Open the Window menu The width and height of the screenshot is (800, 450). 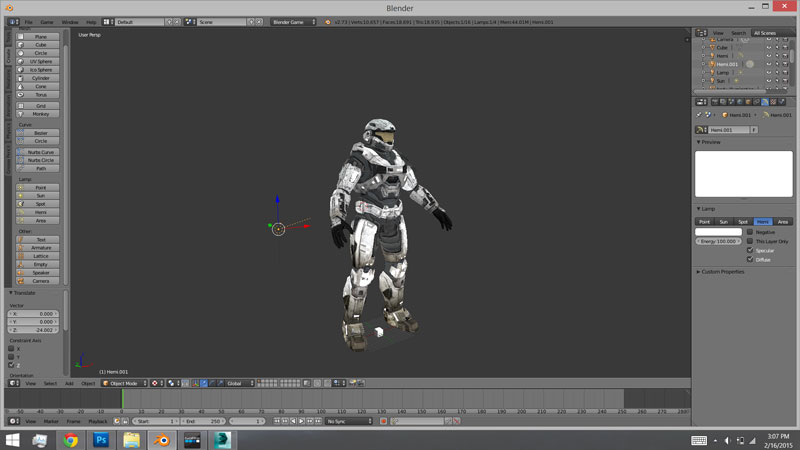click(x=70, y=22)
